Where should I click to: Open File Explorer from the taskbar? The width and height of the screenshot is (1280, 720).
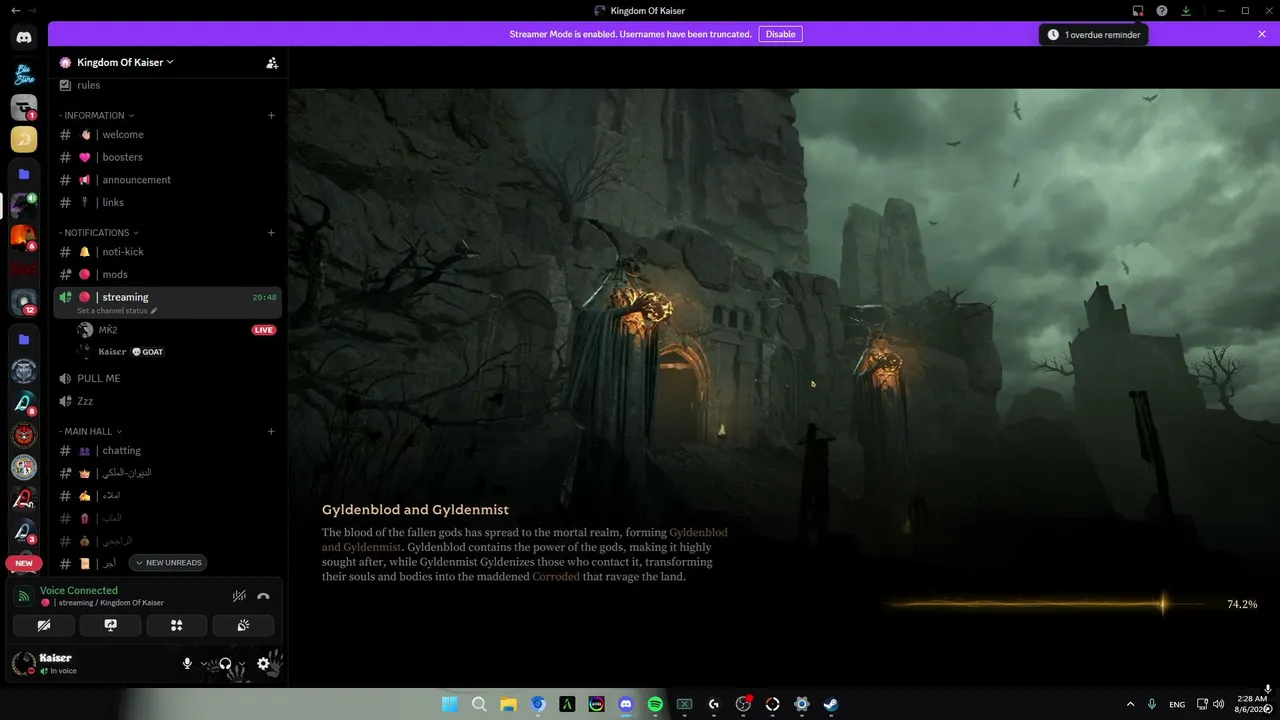click(508, 704)
